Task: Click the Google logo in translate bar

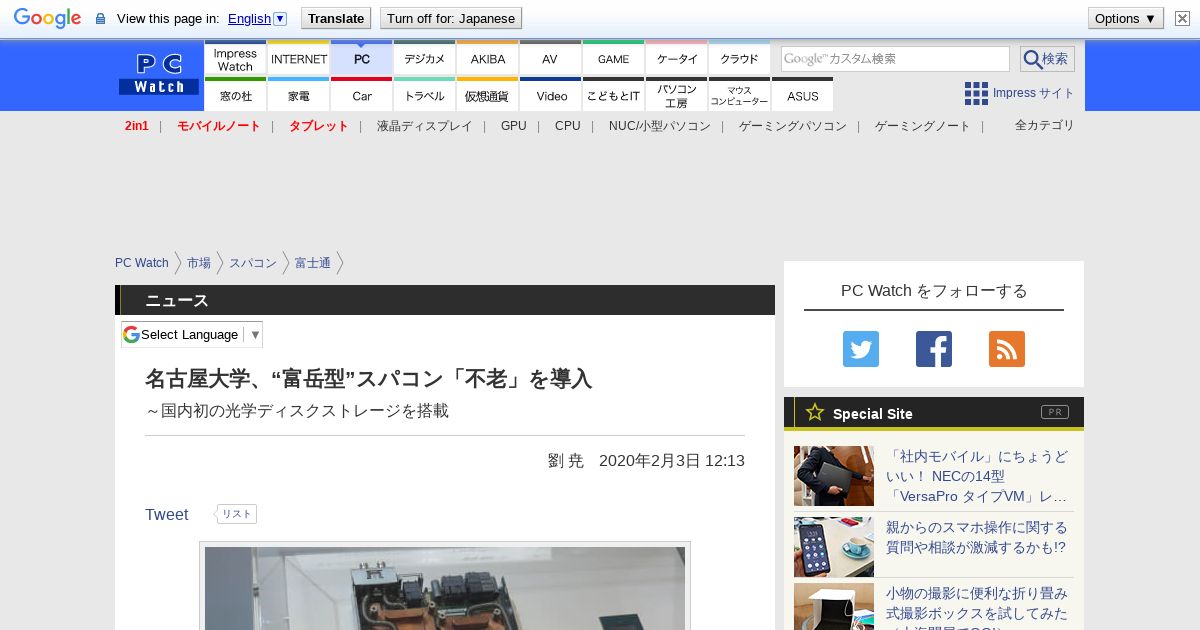Action: (x=47, y=18)
